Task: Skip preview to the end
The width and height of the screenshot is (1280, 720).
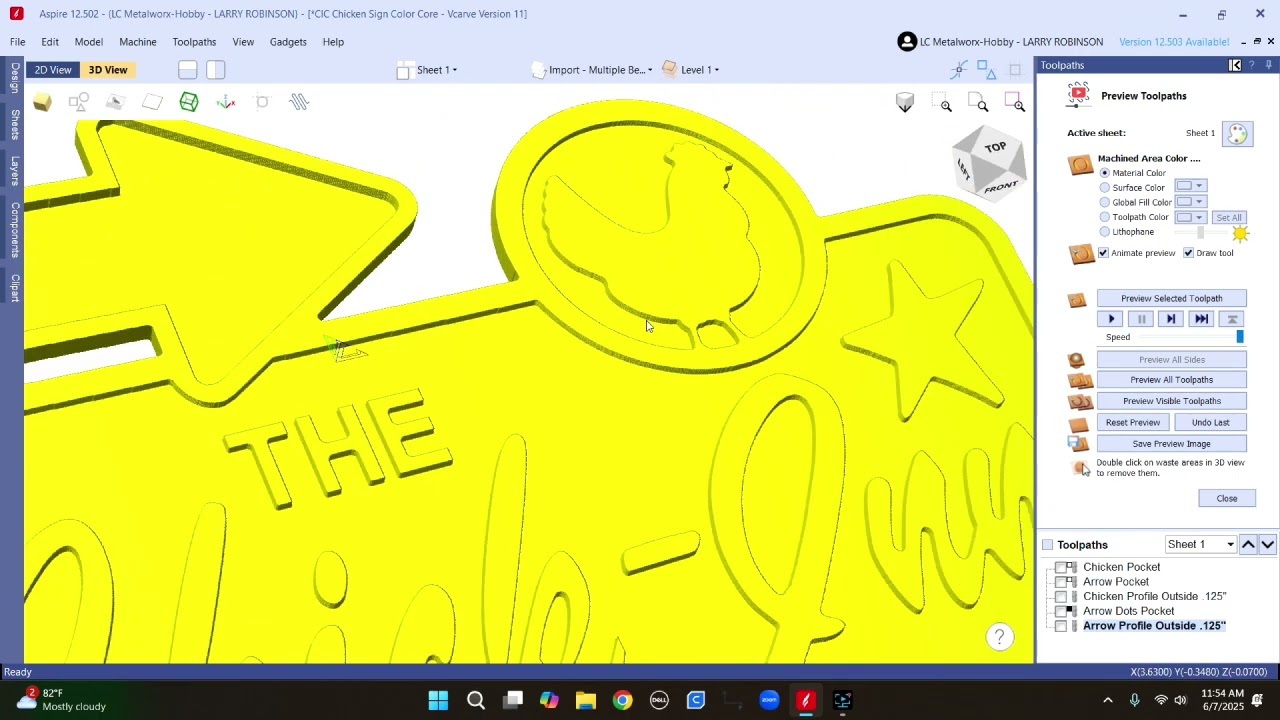Action: 1201,319
